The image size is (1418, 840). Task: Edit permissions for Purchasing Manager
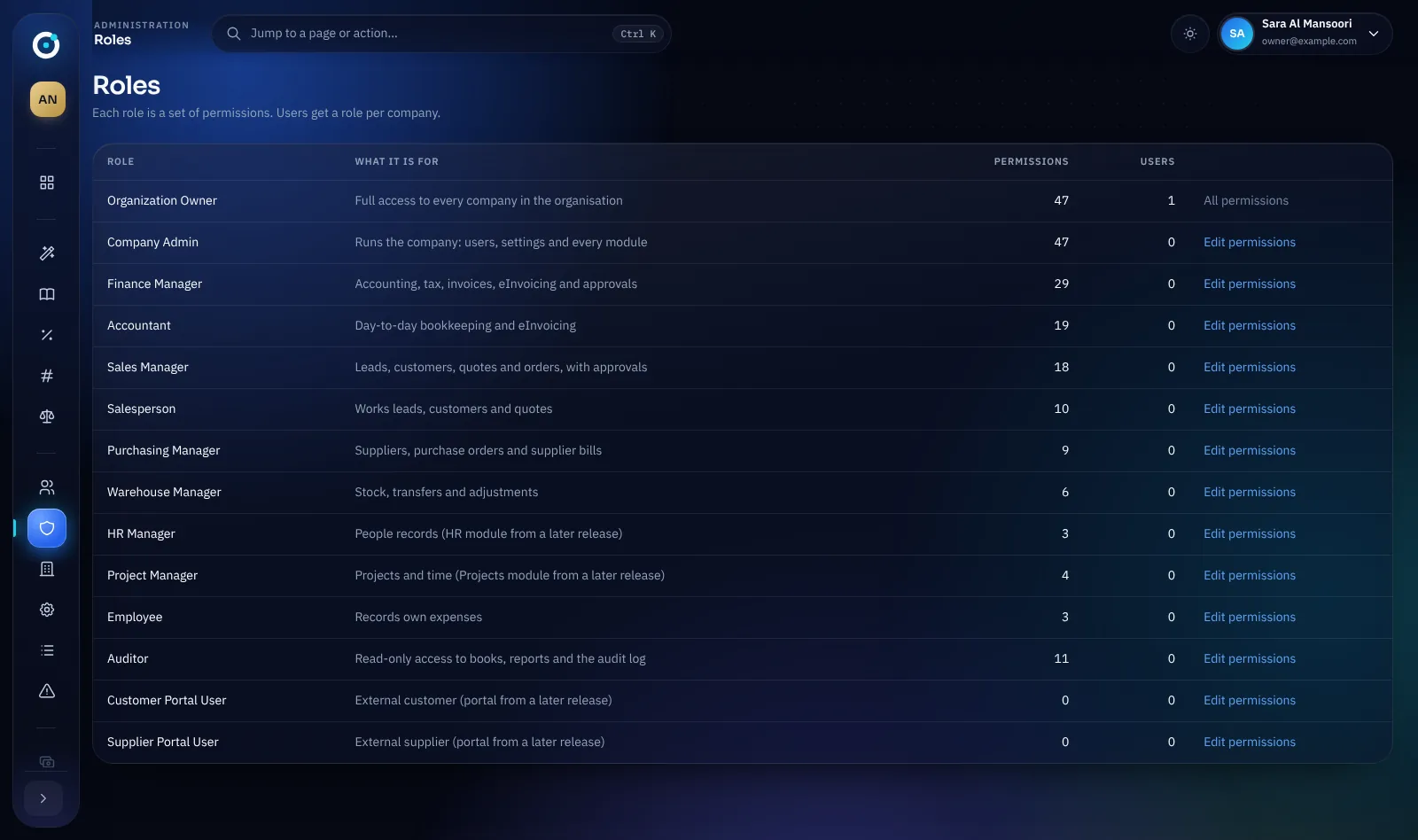point(1250,450)
